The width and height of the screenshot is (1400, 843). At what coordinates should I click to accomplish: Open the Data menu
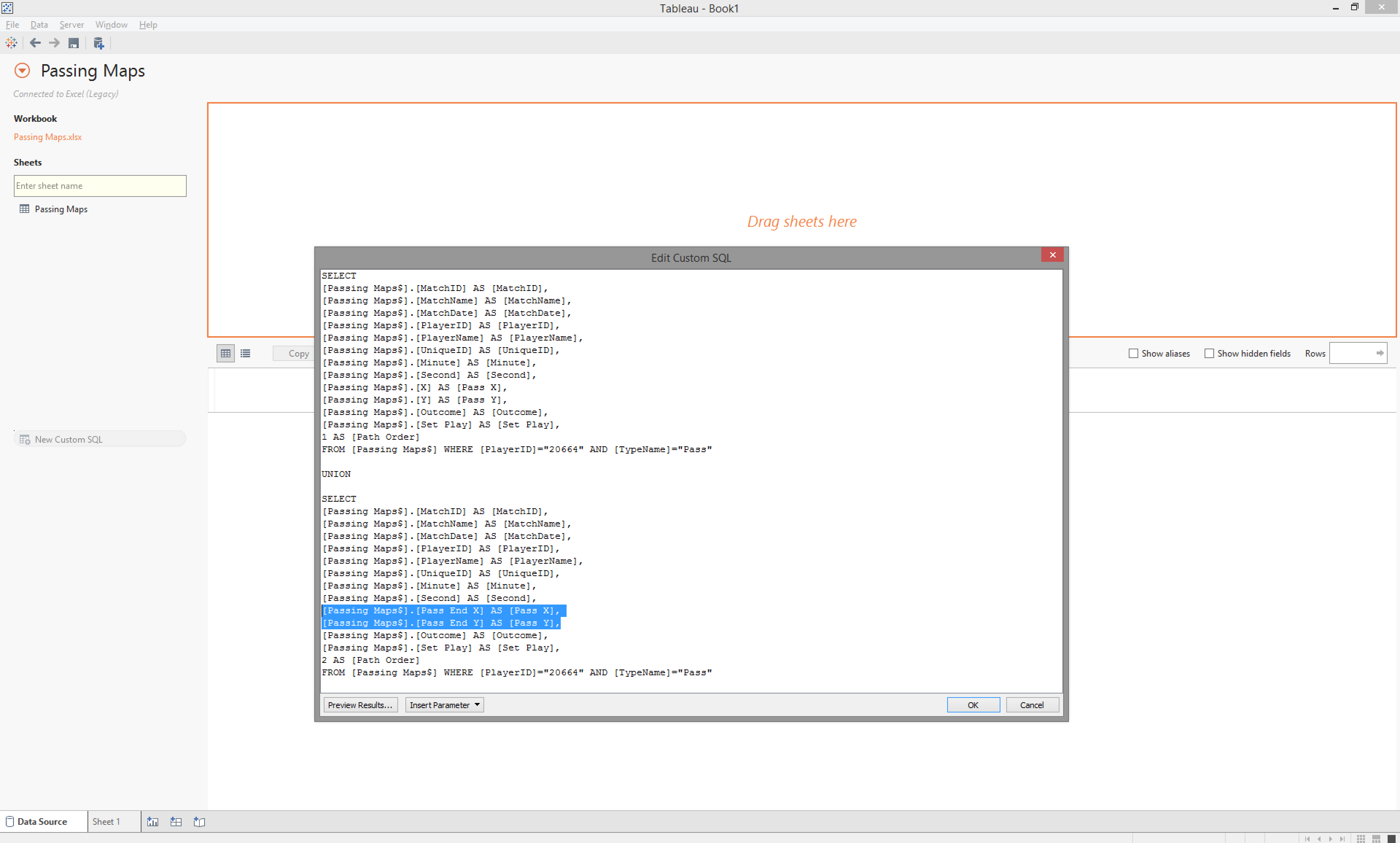[x=39, y=24]
